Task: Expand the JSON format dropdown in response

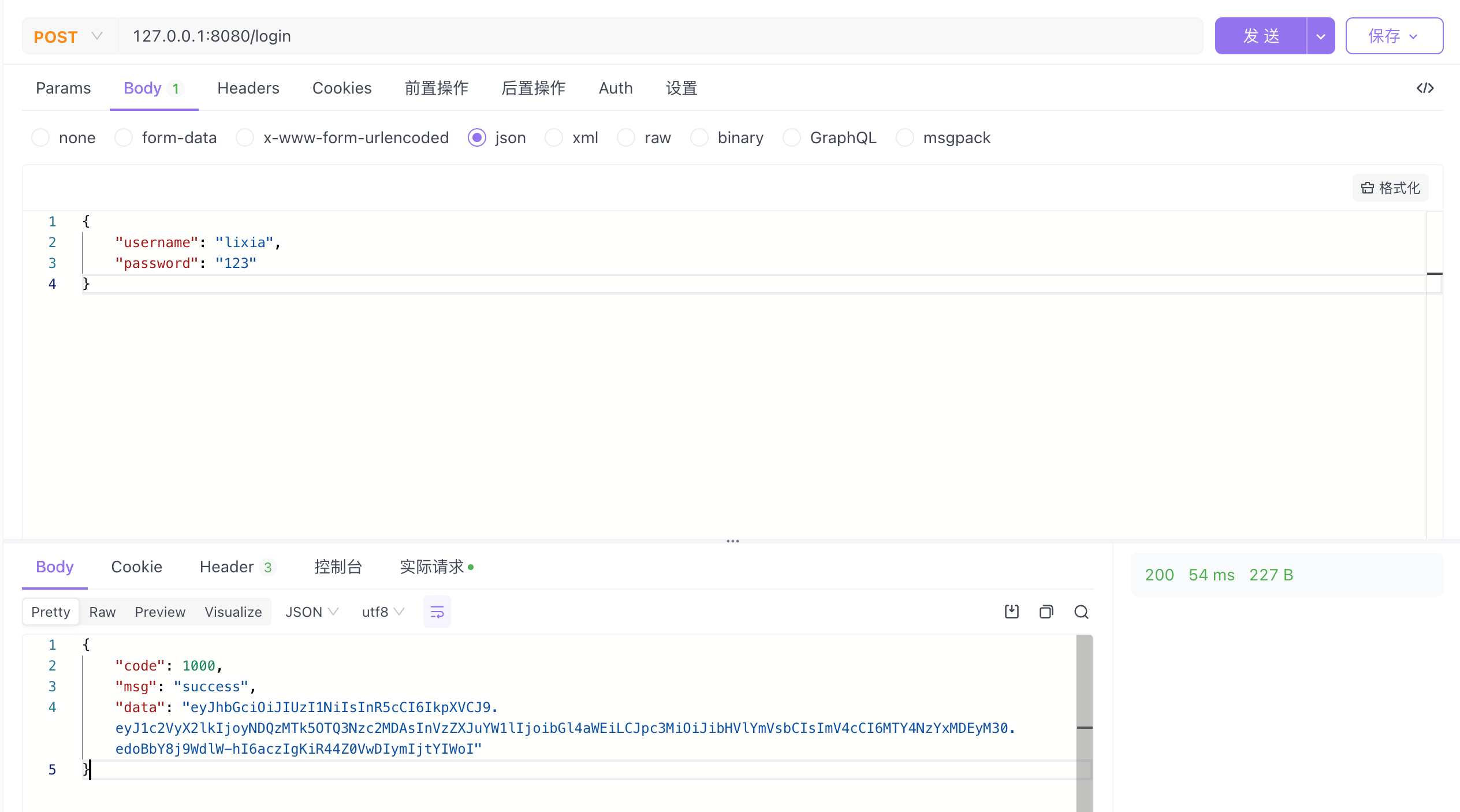Action: [312, 612]
